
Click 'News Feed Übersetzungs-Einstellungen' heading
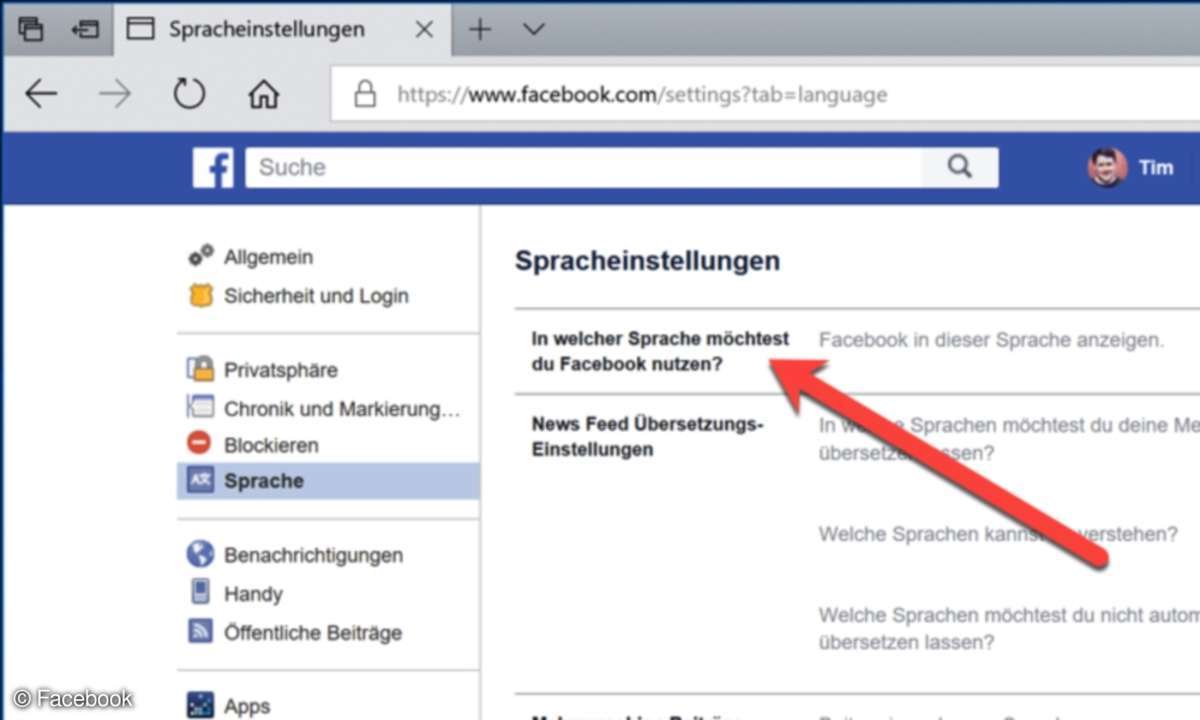click(647, 437)
